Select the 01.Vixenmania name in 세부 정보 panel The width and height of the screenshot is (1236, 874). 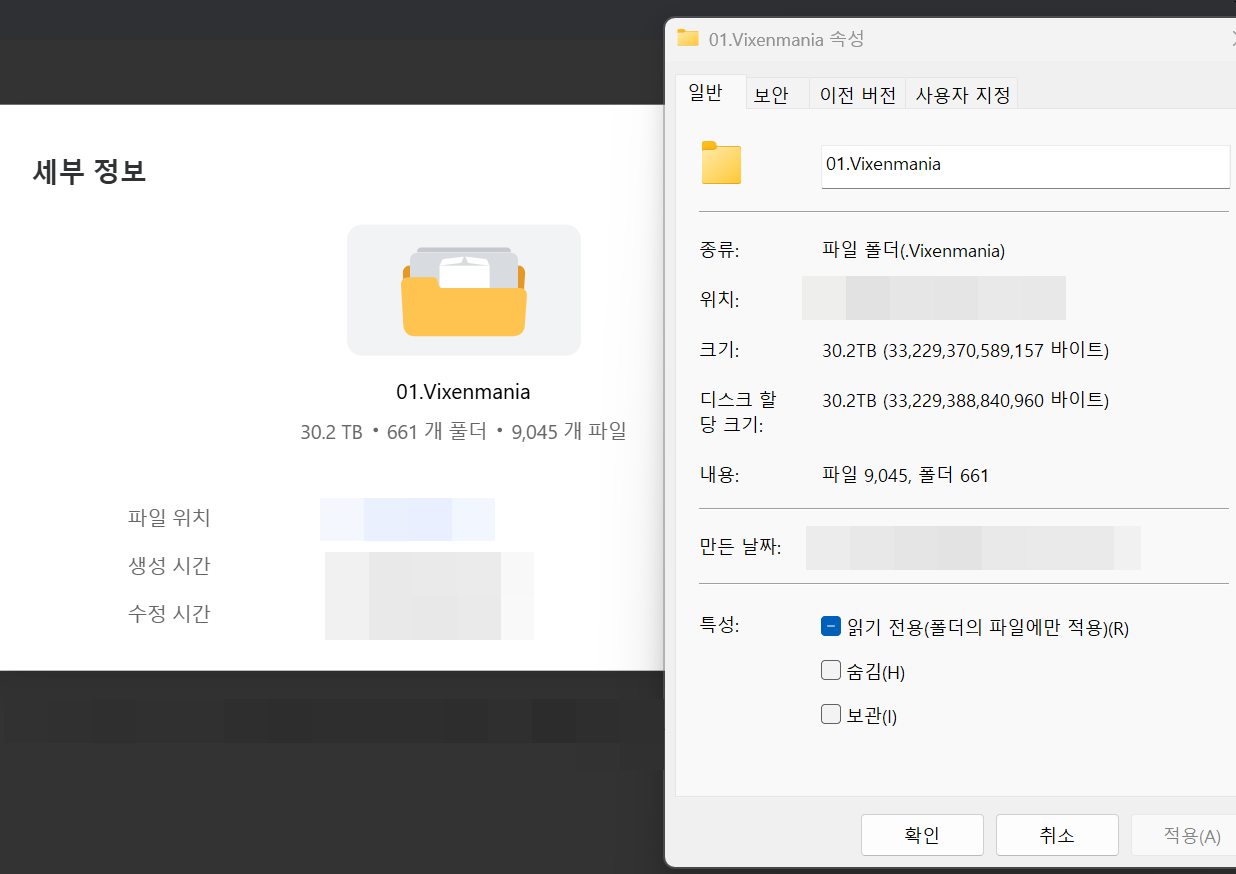point(463,392)
